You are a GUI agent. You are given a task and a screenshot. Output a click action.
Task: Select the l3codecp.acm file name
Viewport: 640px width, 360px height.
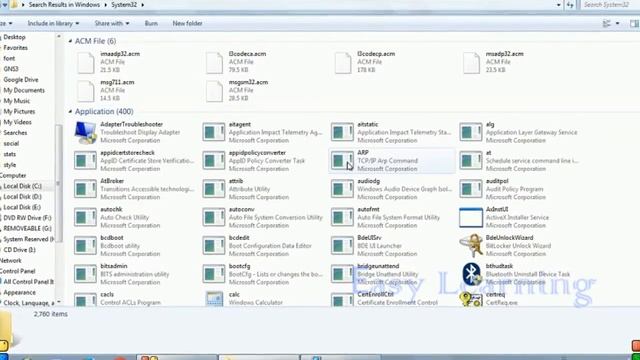376,54
